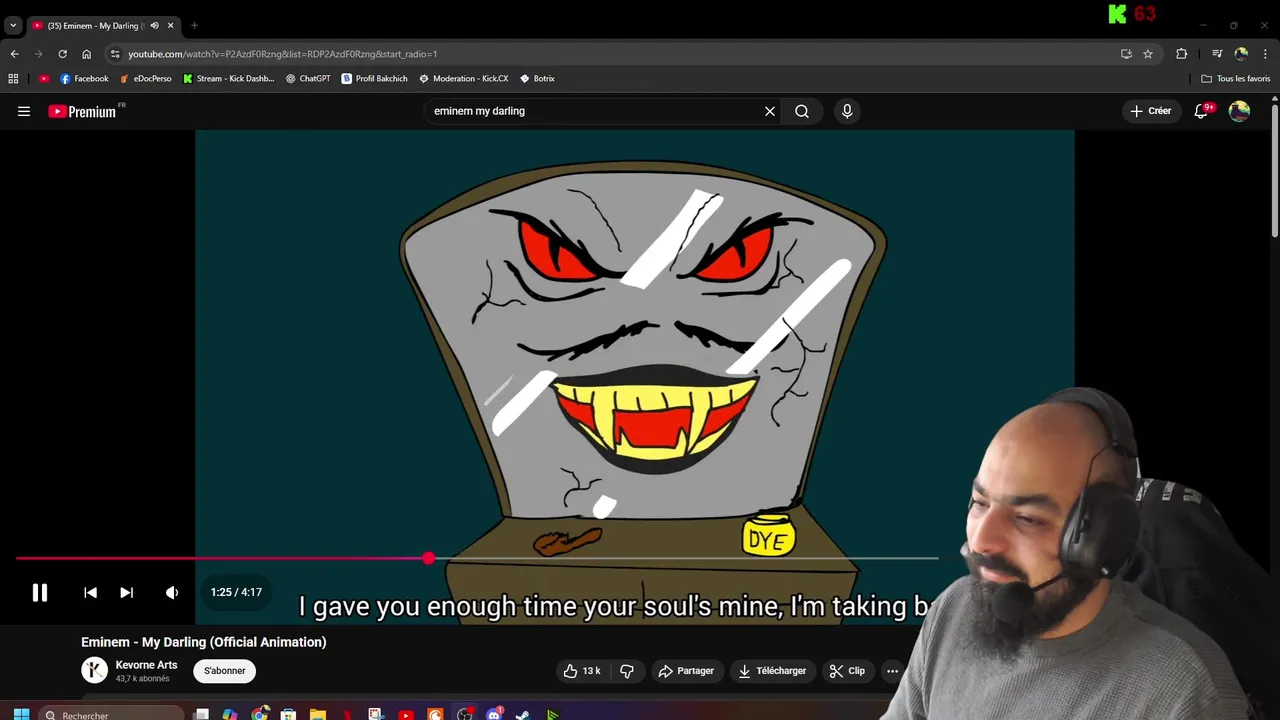Create a Clip with scissors button
Image resolution: width=1280 pixels, height=720 pixels.
point(847,671)
